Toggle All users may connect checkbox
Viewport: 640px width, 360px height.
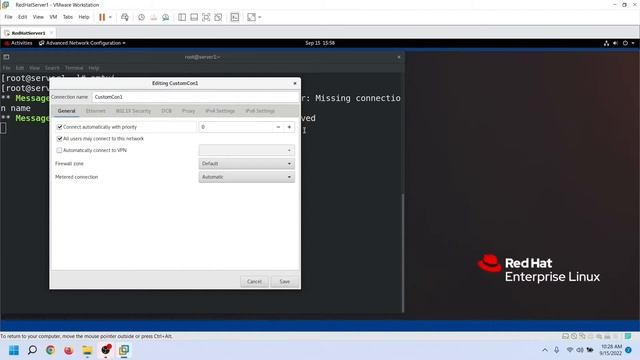coord(60,139)
